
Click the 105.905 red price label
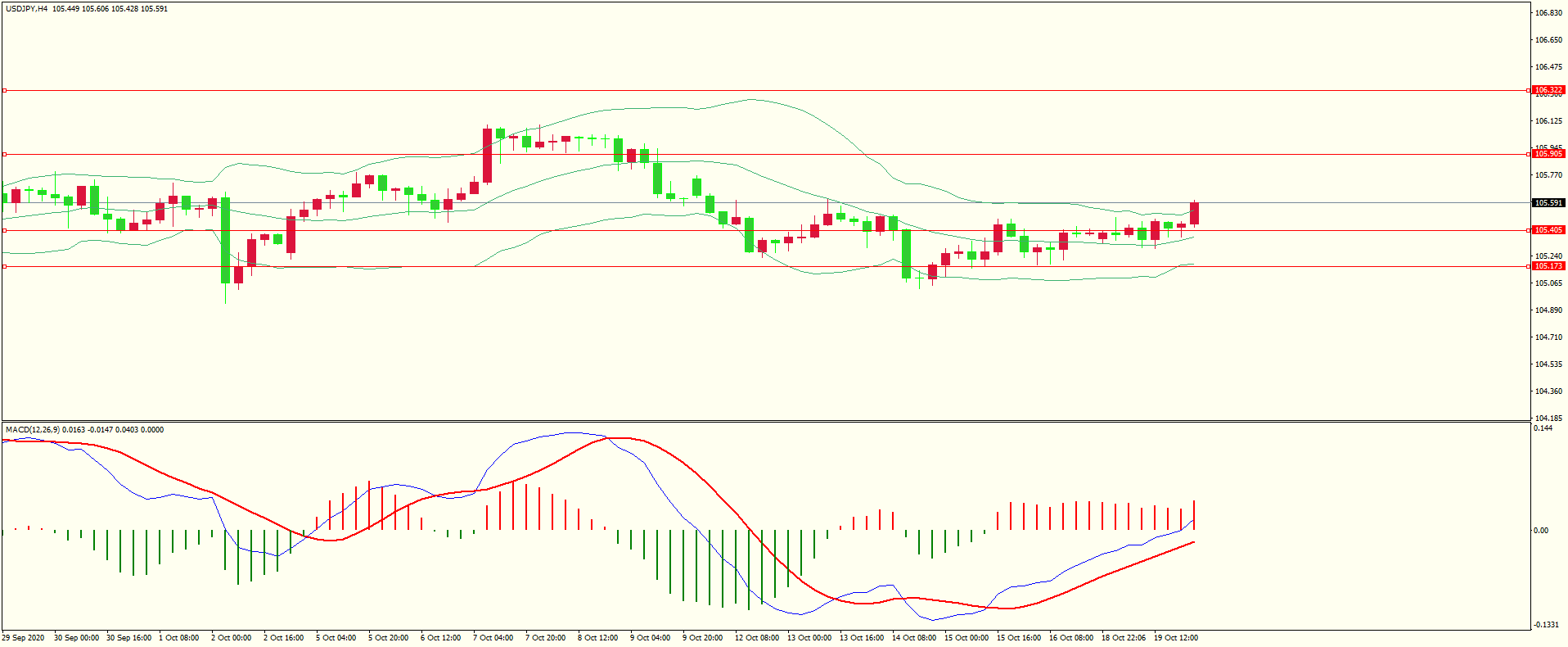click(x=1548, y=154)
